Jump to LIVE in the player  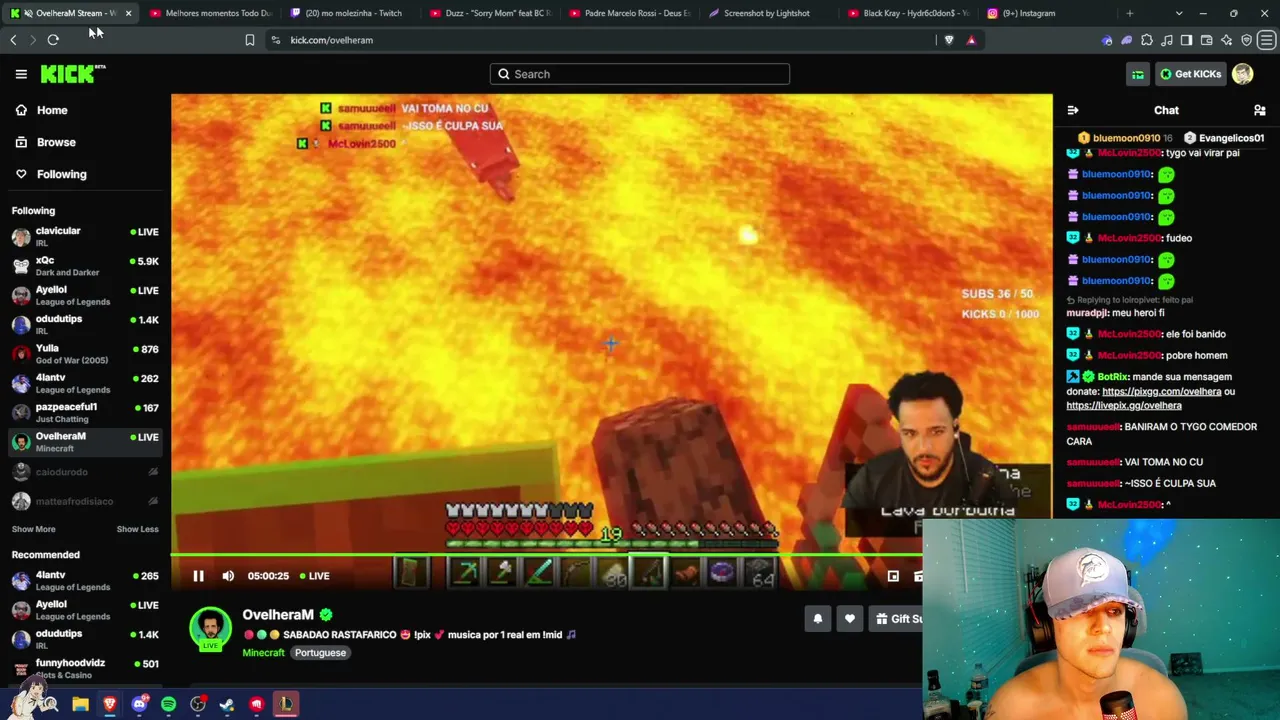point(314,576)
